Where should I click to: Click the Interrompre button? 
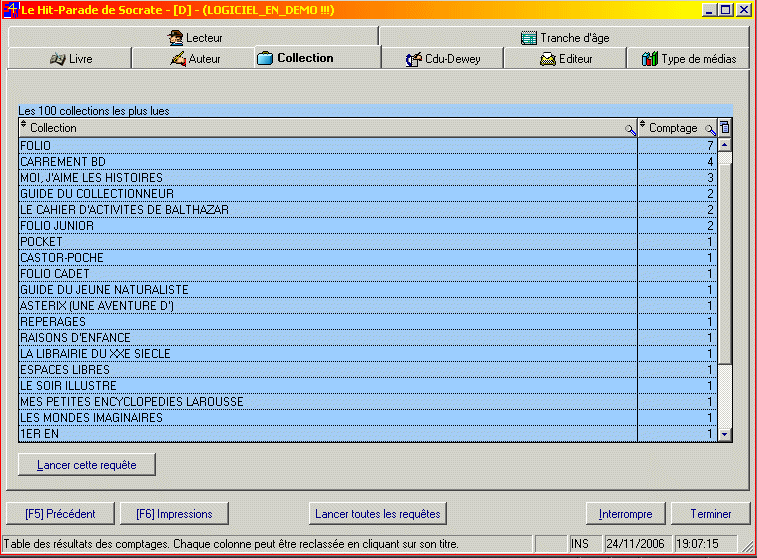click(x=625, y=514)
